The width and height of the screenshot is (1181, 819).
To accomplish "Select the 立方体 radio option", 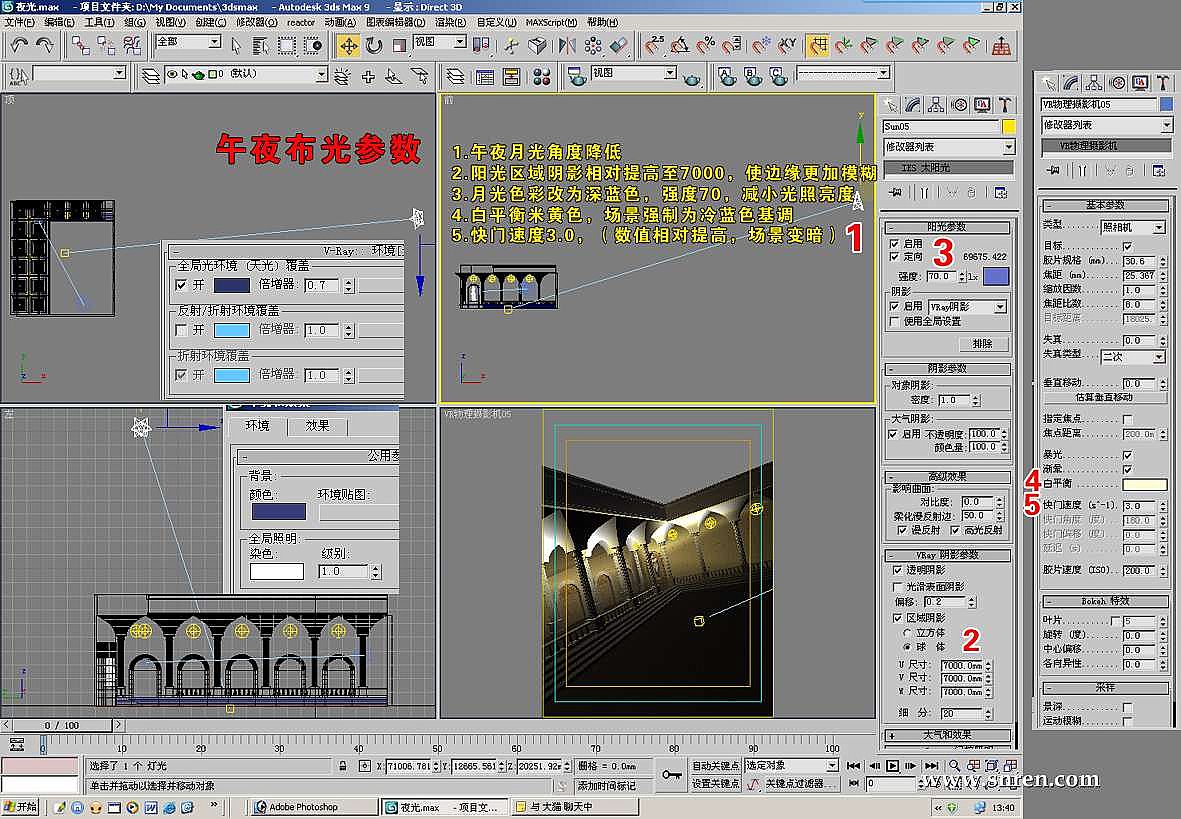I will [x=908, y=633].
